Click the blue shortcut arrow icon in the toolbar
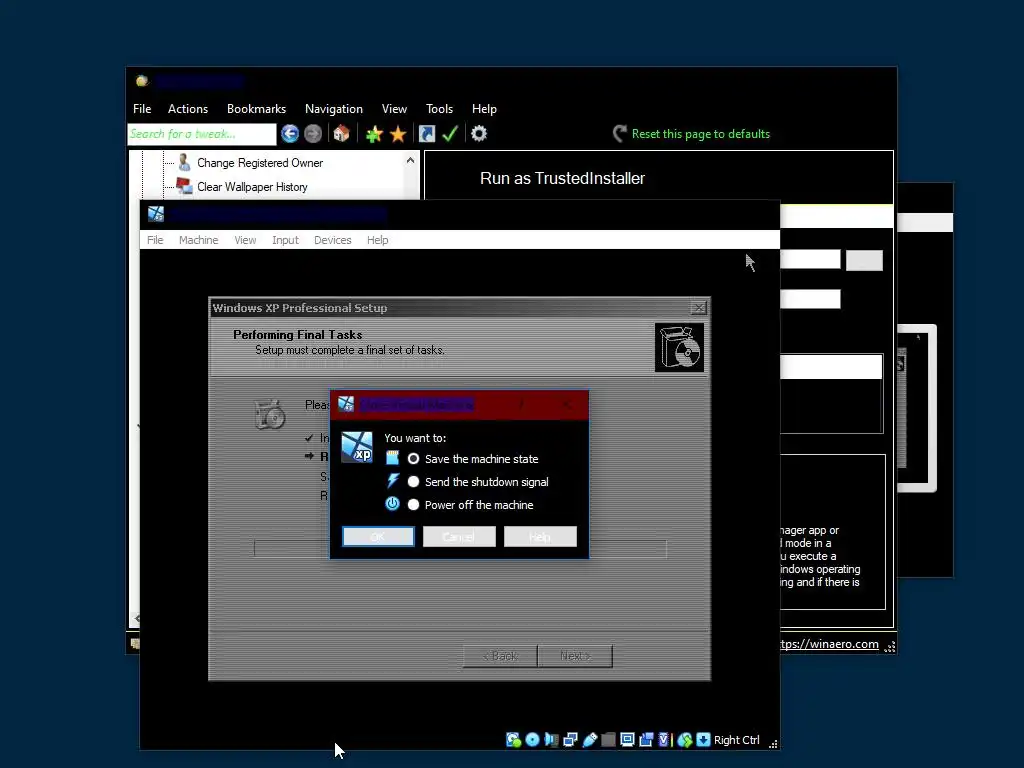Viewport: 1024px width, 768px height. pyautogui.click(x=426, y=134)
